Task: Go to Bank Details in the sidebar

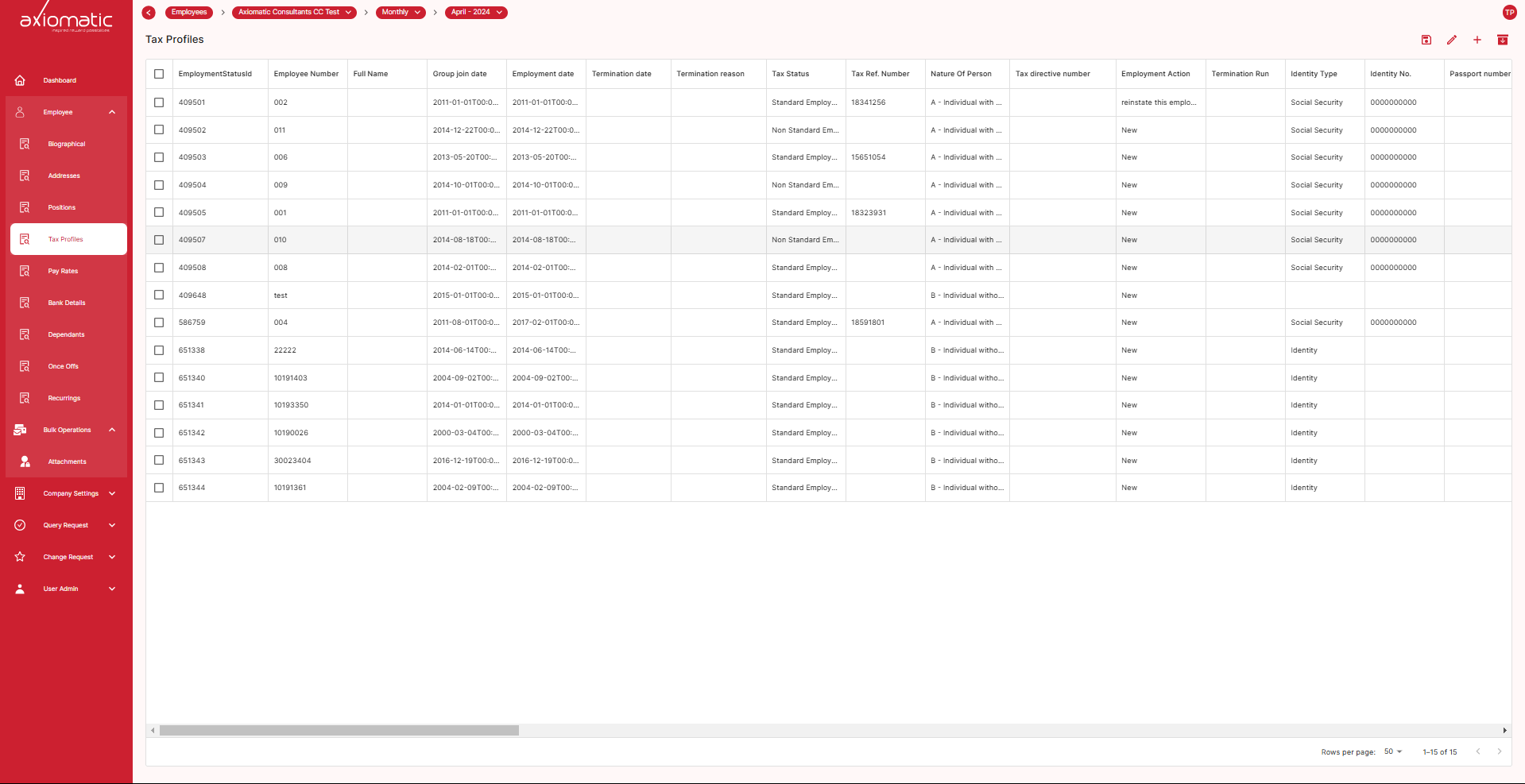Action: 66,303
